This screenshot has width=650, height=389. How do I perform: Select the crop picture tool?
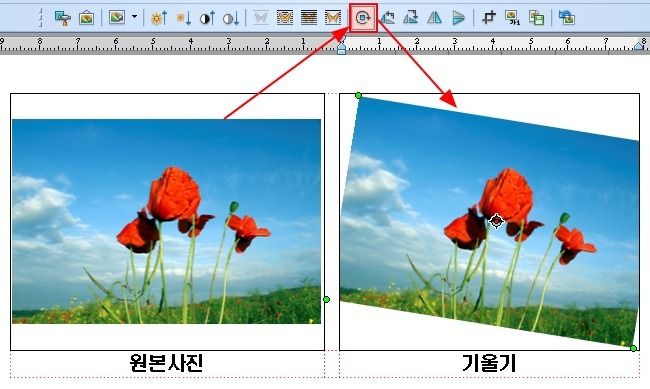point(489,18)
